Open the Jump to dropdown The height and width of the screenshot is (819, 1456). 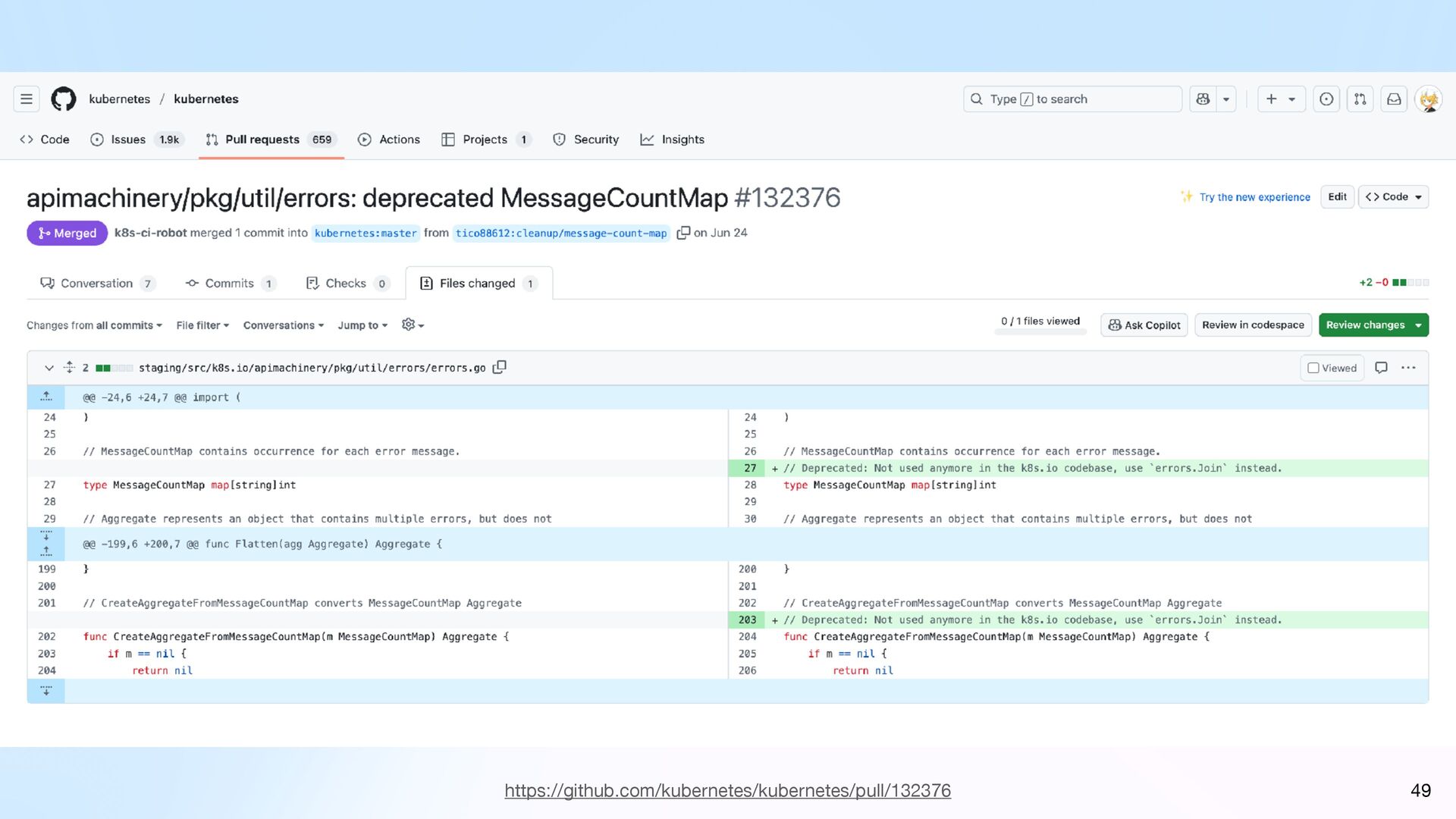coord(362,325)
